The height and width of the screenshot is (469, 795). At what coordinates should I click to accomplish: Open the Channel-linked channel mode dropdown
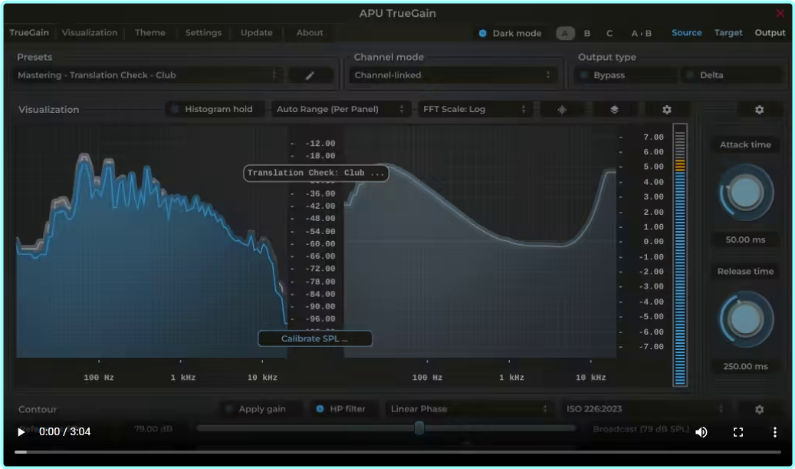pyautogui.click(x=453, y=76)
